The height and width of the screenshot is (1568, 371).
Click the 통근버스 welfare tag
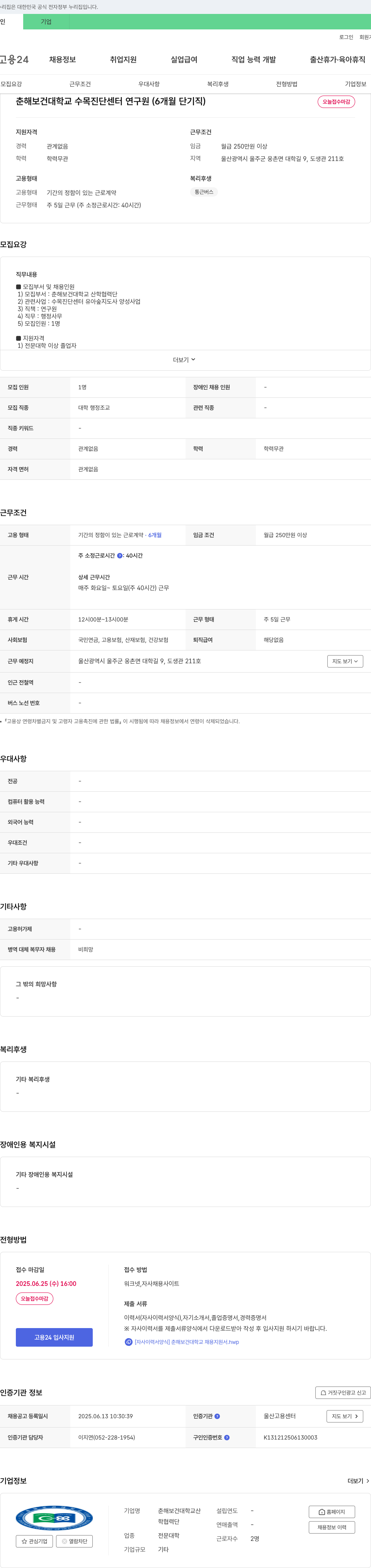[204, 192]
